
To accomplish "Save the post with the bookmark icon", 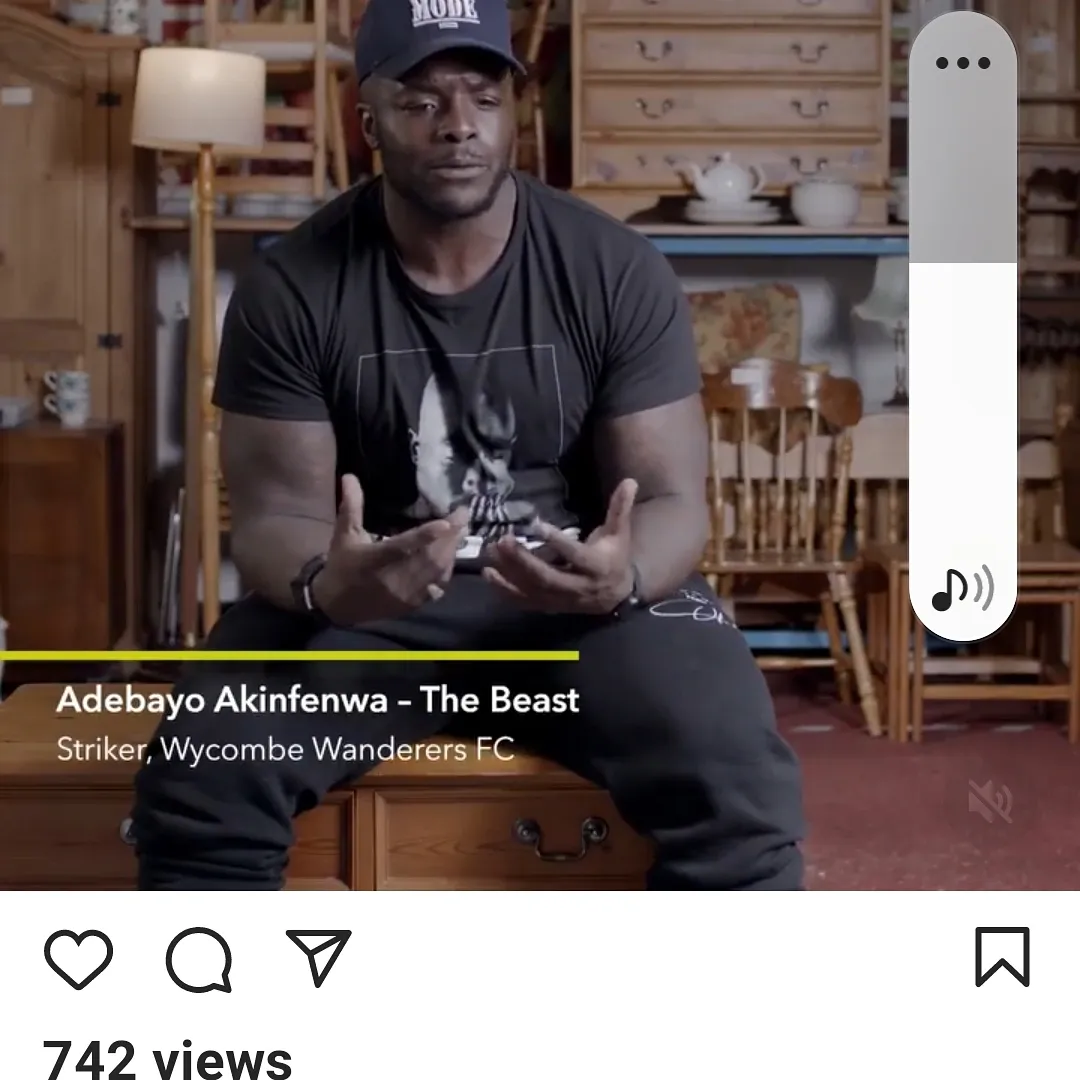I will pos(1002,957).
